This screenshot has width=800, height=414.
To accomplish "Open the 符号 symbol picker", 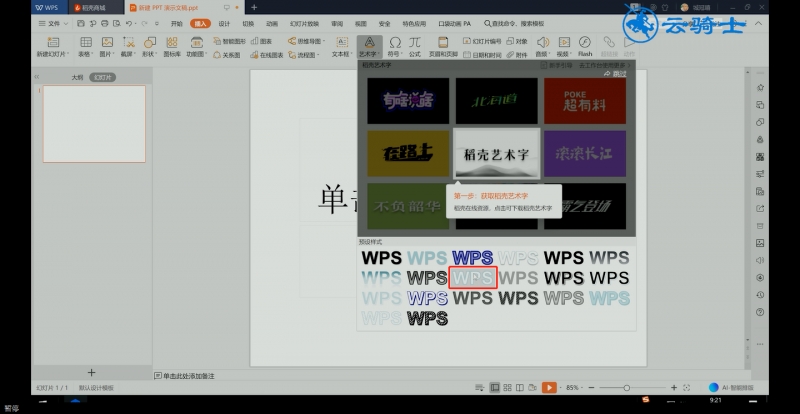I will click(395, 46).
